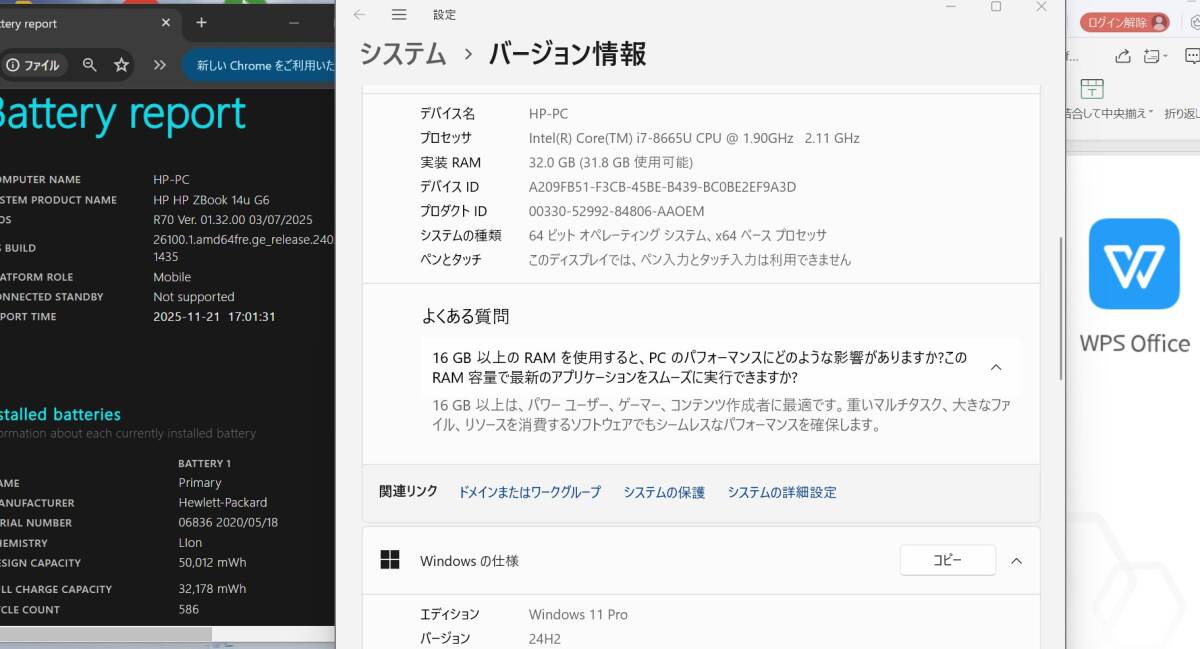Viewport: 1200px width, 649px height.
Task: Open the Domain or workgroup link
Action: pyautogui.click(x=529, y=492)
